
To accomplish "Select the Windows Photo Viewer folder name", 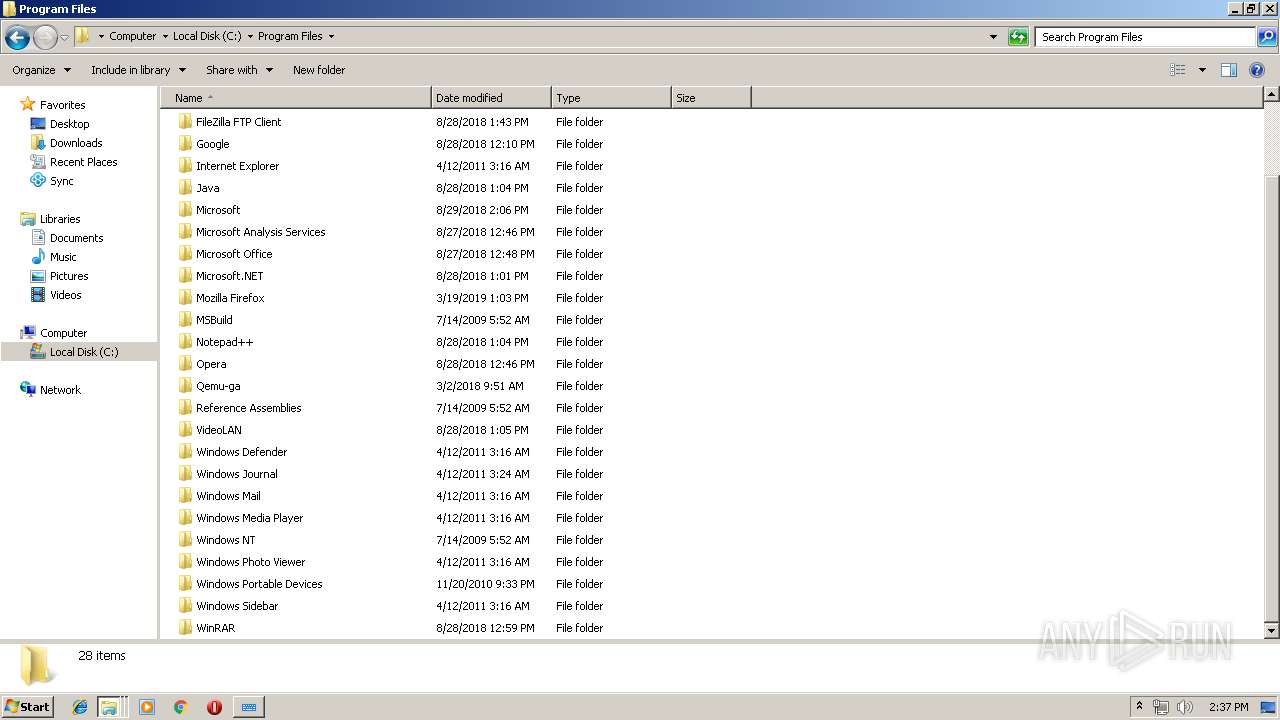I will click(x=250, y=562).
